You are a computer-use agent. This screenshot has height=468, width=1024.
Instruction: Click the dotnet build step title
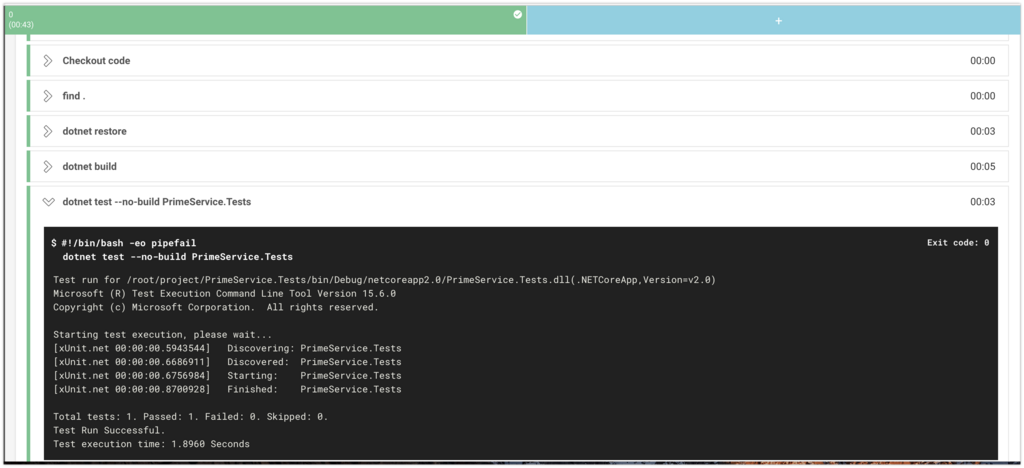(89, 166)
